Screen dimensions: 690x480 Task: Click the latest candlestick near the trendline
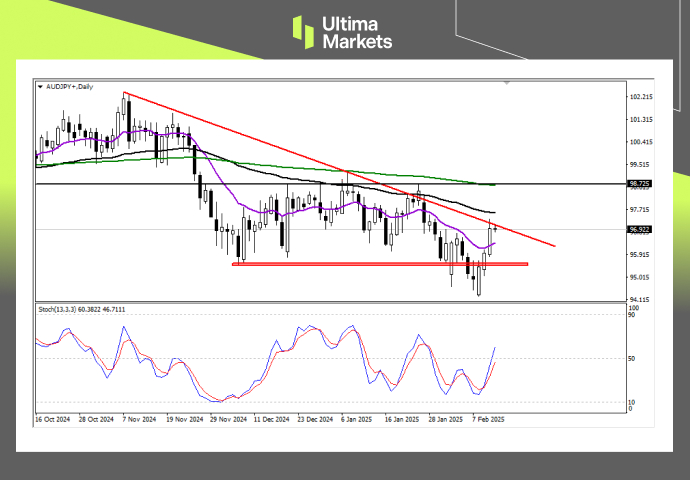point(496,230)
